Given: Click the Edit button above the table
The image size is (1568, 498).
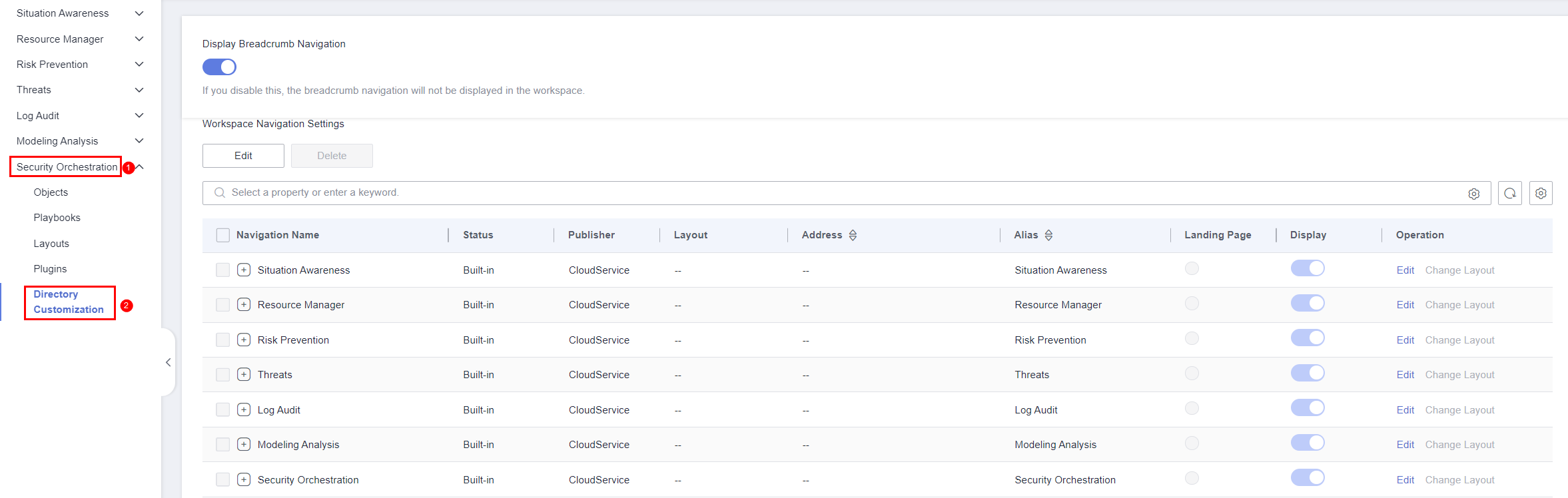Looking at the screenshot, I should pos(243,156).
